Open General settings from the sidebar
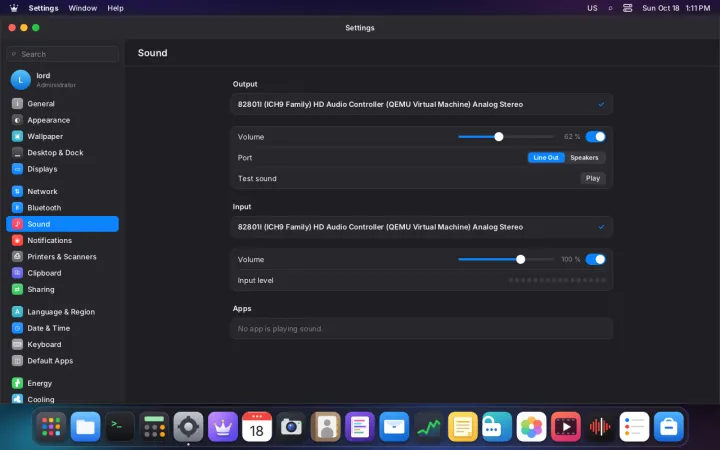720x450 pixels. (x=62, y=104)
